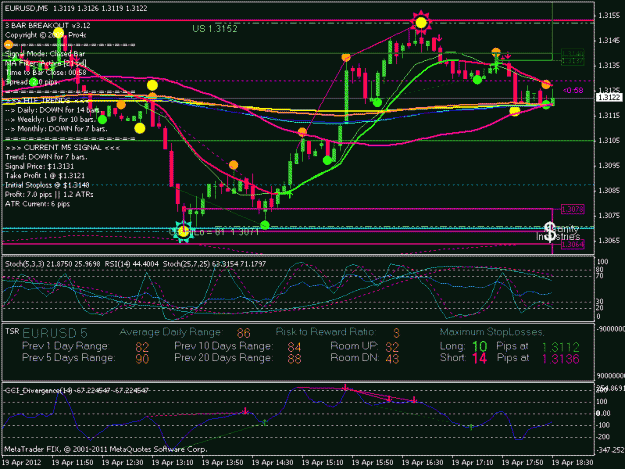Click '19 Apr 15:10' on the time axis
Screen dimensions: 625x469
(322, 463)
